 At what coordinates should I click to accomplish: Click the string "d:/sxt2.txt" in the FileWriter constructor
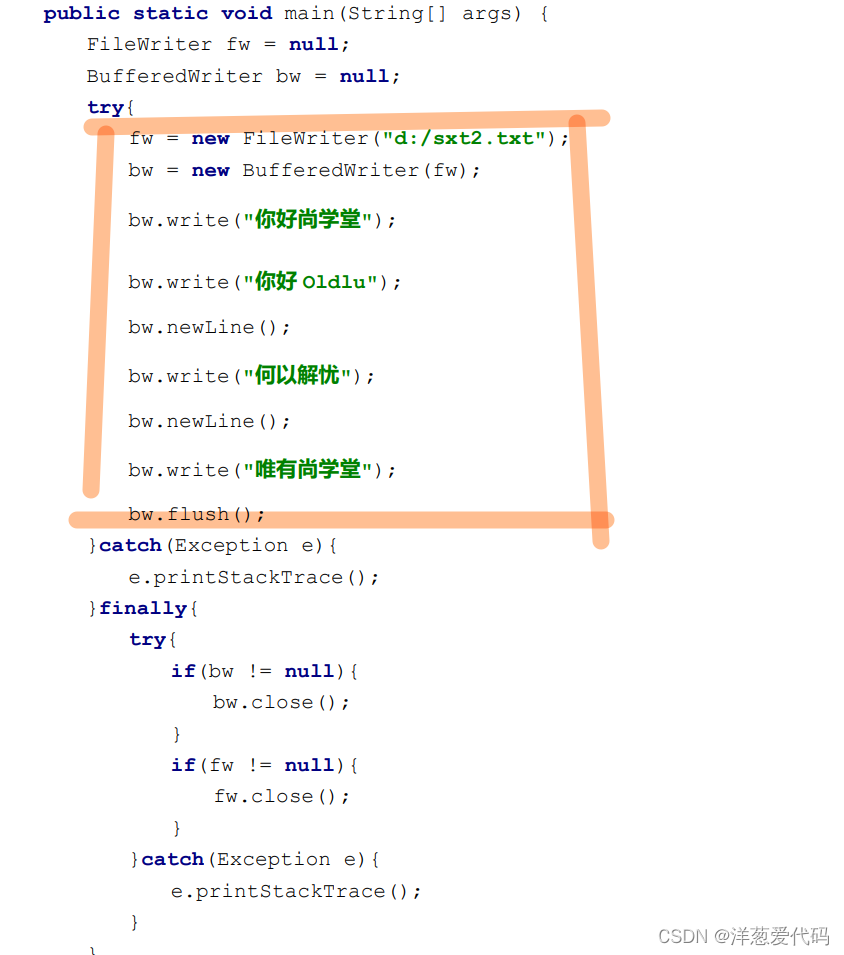[x=463, y=138]
